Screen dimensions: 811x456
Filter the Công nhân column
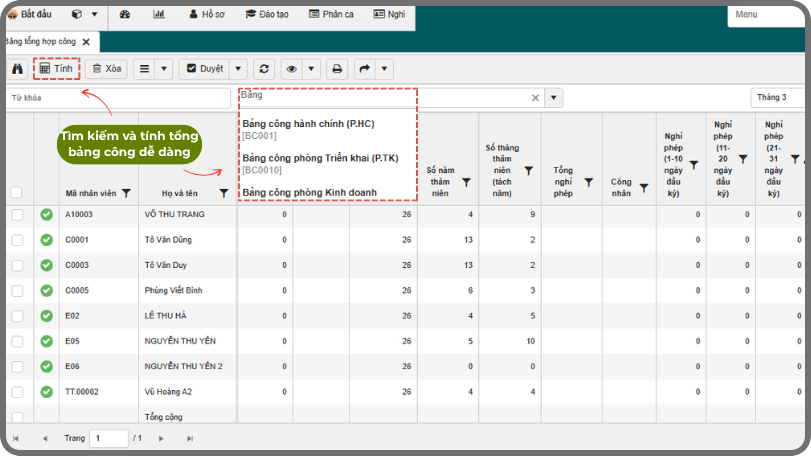[644, 188]
